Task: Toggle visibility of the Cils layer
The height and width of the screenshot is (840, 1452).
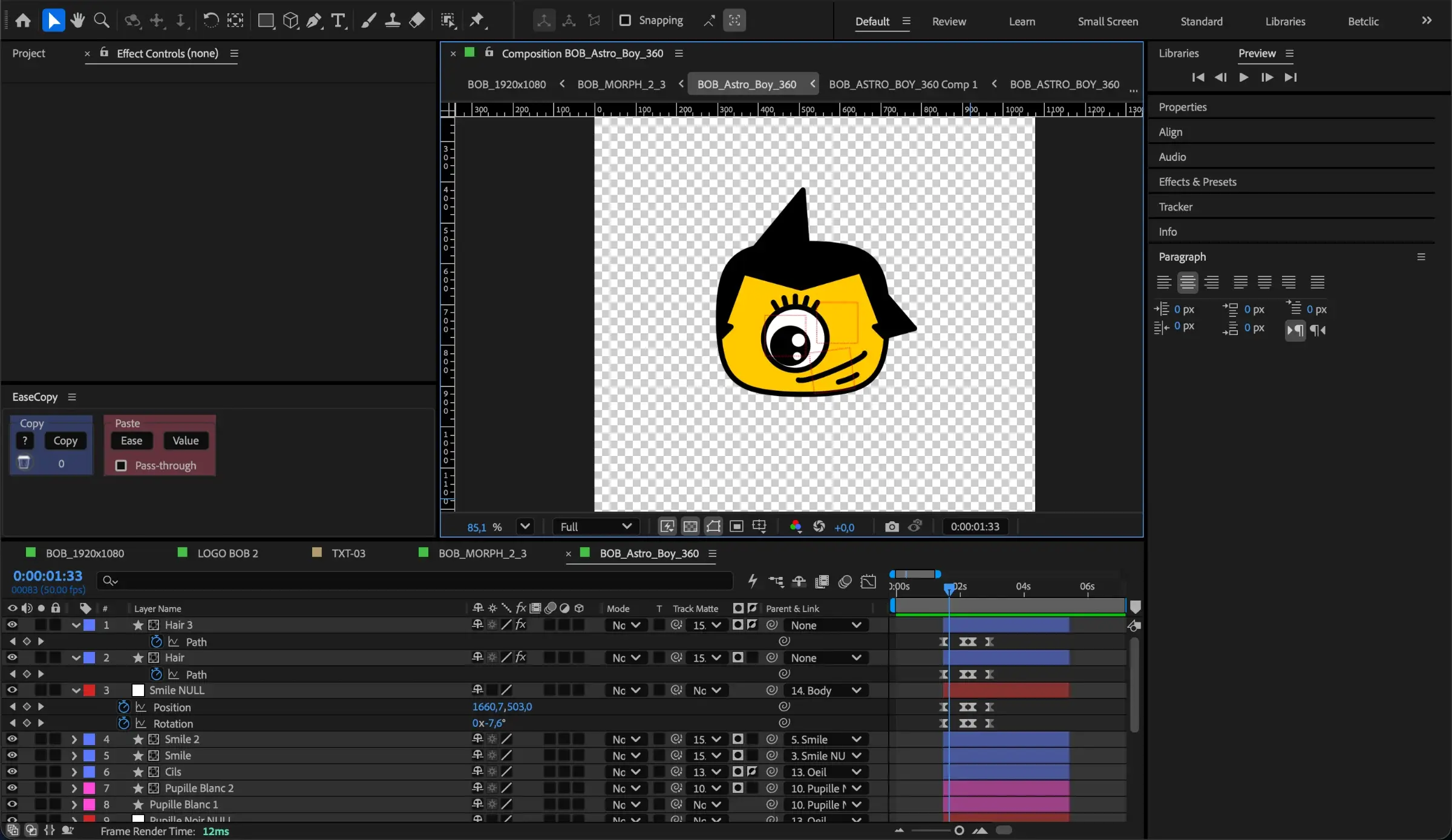Action: click(x=12, y=772)
